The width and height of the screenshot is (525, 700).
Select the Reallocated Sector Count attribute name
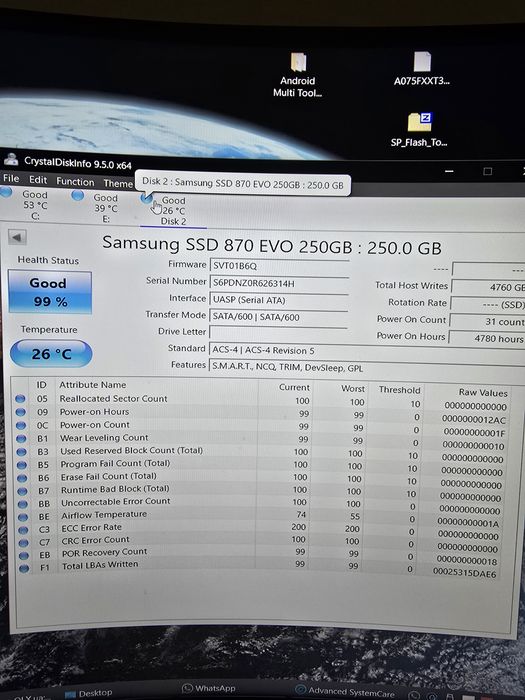[x=113, y=399]
